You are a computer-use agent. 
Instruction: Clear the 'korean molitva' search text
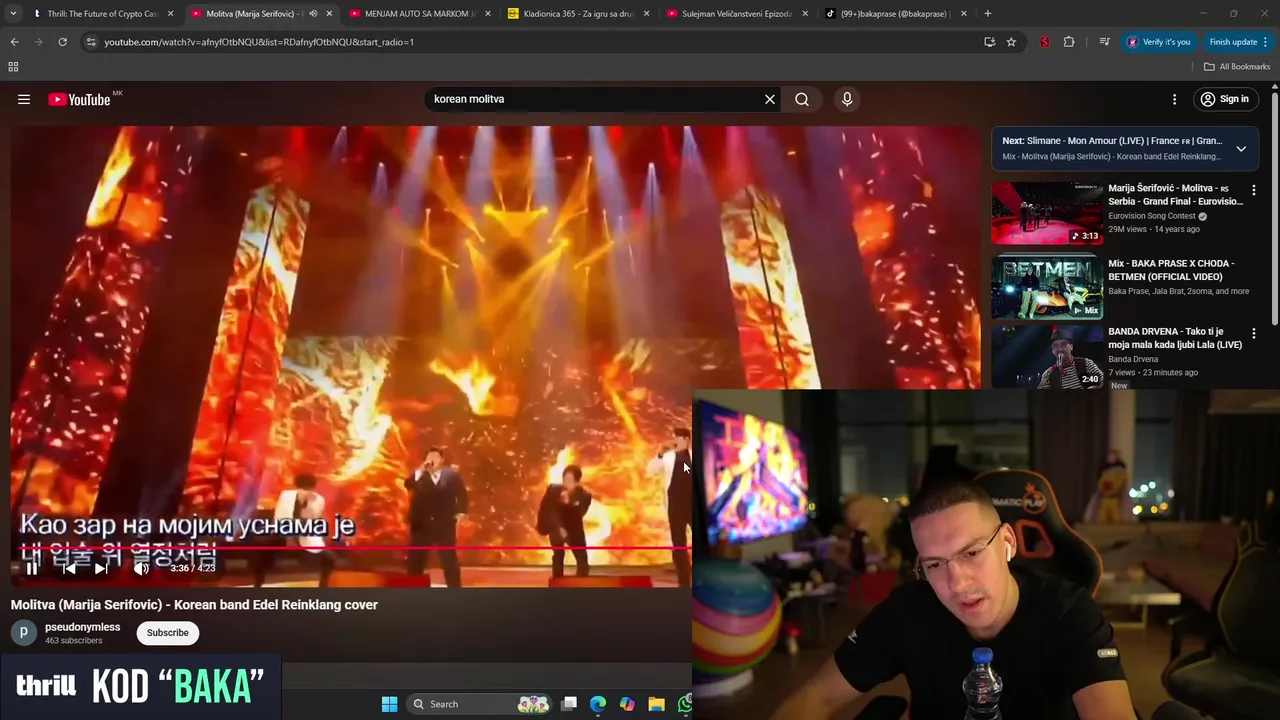coord(770,99)
